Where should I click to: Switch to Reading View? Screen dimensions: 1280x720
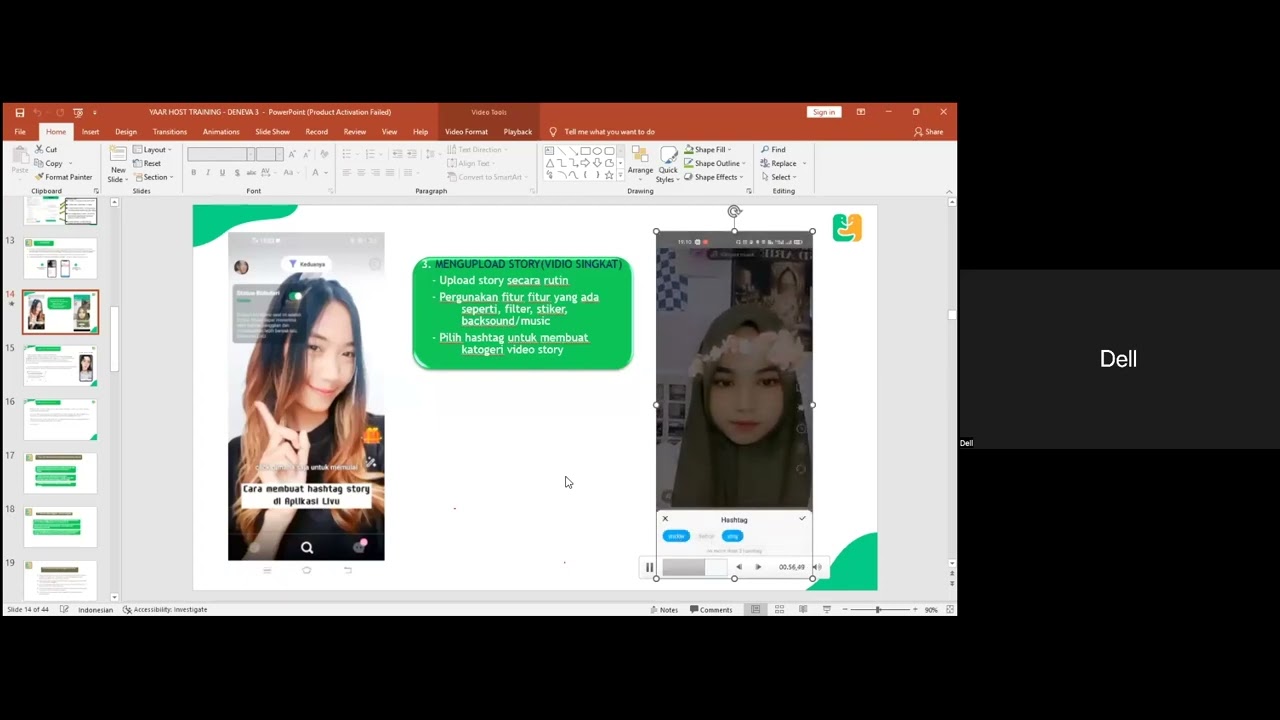click(803, 609)
